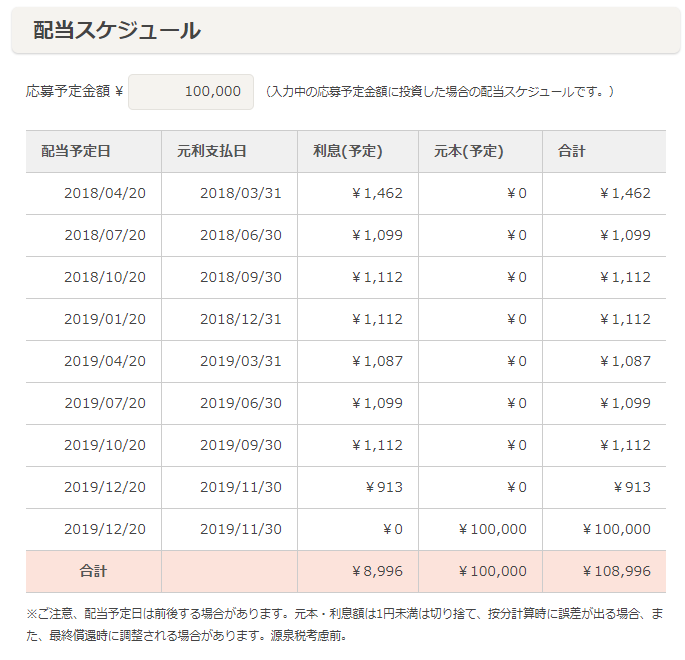Image resolution: width=685 pixels, height=660 pixels.
Task: Click the payment date 2019/03/31
Action: (241, 361)
